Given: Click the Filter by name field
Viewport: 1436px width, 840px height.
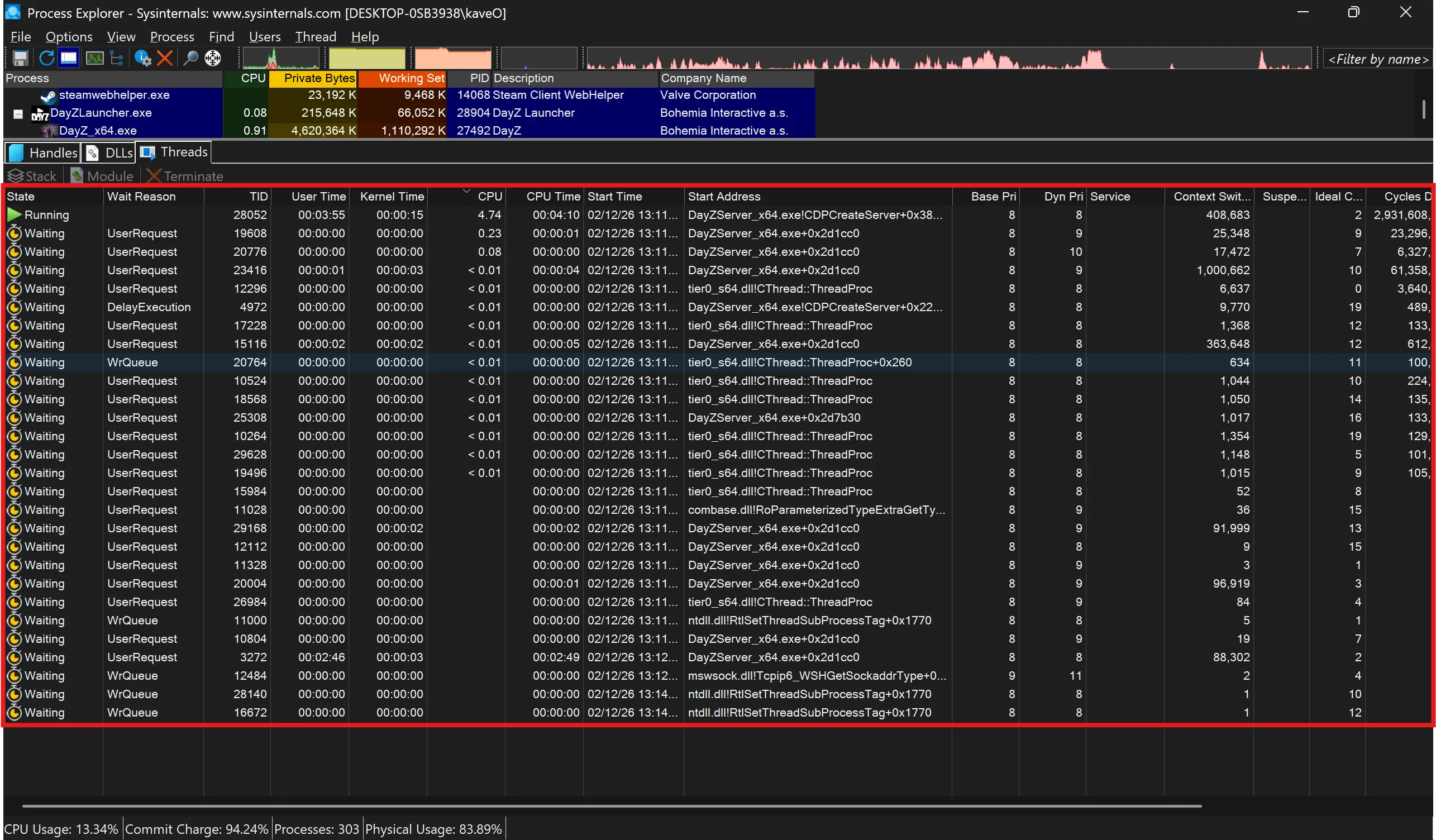Looking at the screenshot, I should tap(1377, 59).
